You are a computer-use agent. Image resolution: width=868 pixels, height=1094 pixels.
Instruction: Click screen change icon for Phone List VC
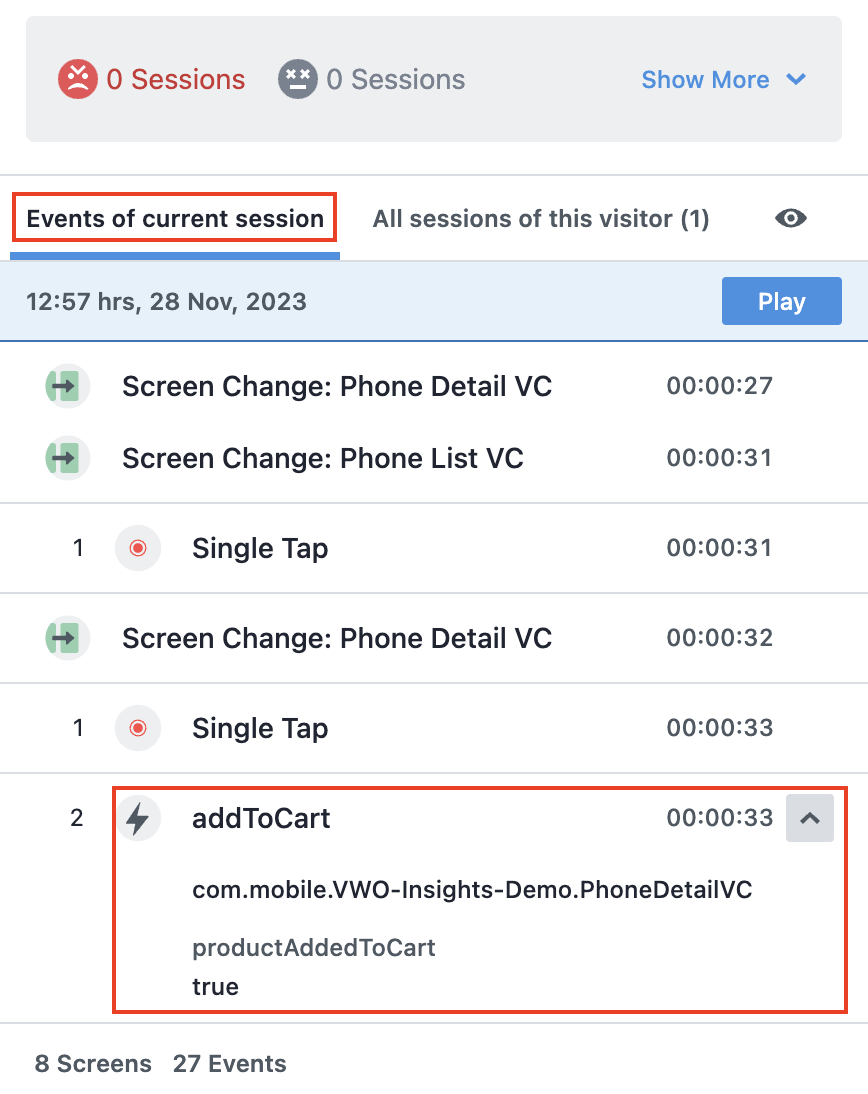(67, 458)
